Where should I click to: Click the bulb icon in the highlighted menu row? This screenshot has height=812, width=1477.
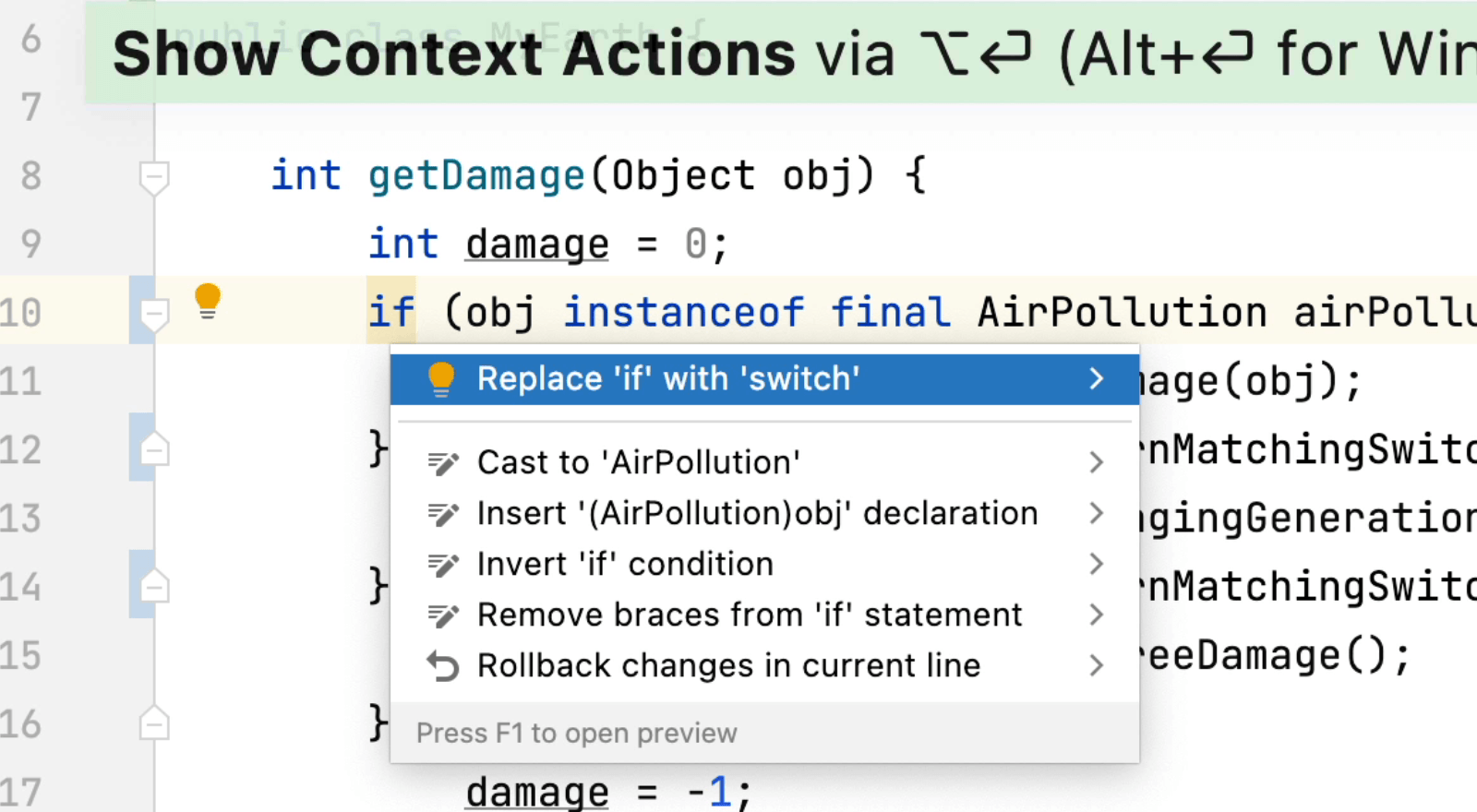pos(442,378)
